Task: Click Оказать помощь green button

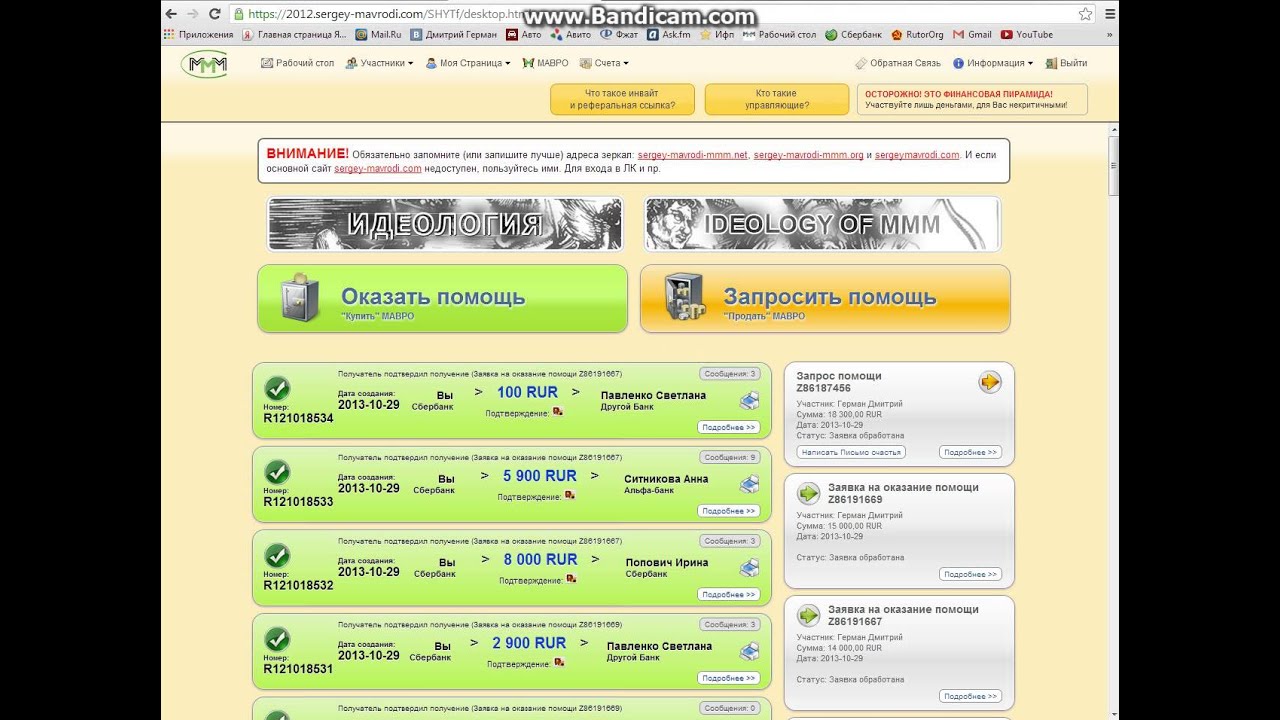Action: tap(442, 298)
